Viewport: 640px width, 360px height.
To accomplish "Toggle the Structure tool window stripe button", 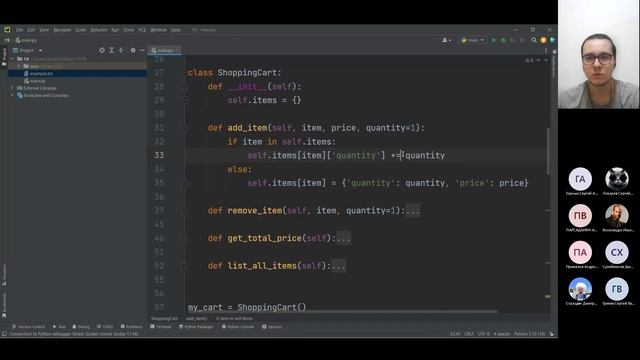I will point(4,276).
